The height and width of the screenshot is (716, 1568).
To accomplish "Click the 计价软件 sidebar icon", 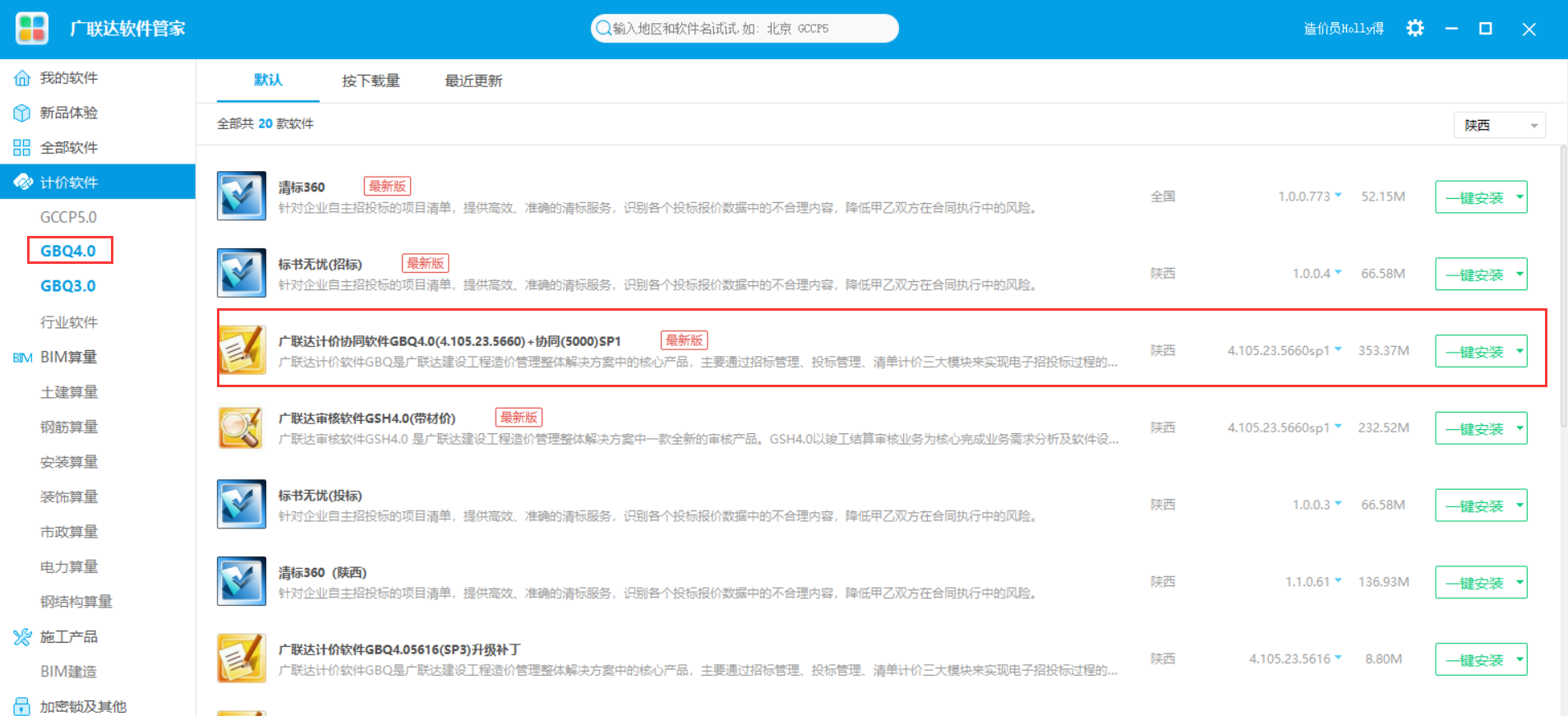I will click(23, 182).
